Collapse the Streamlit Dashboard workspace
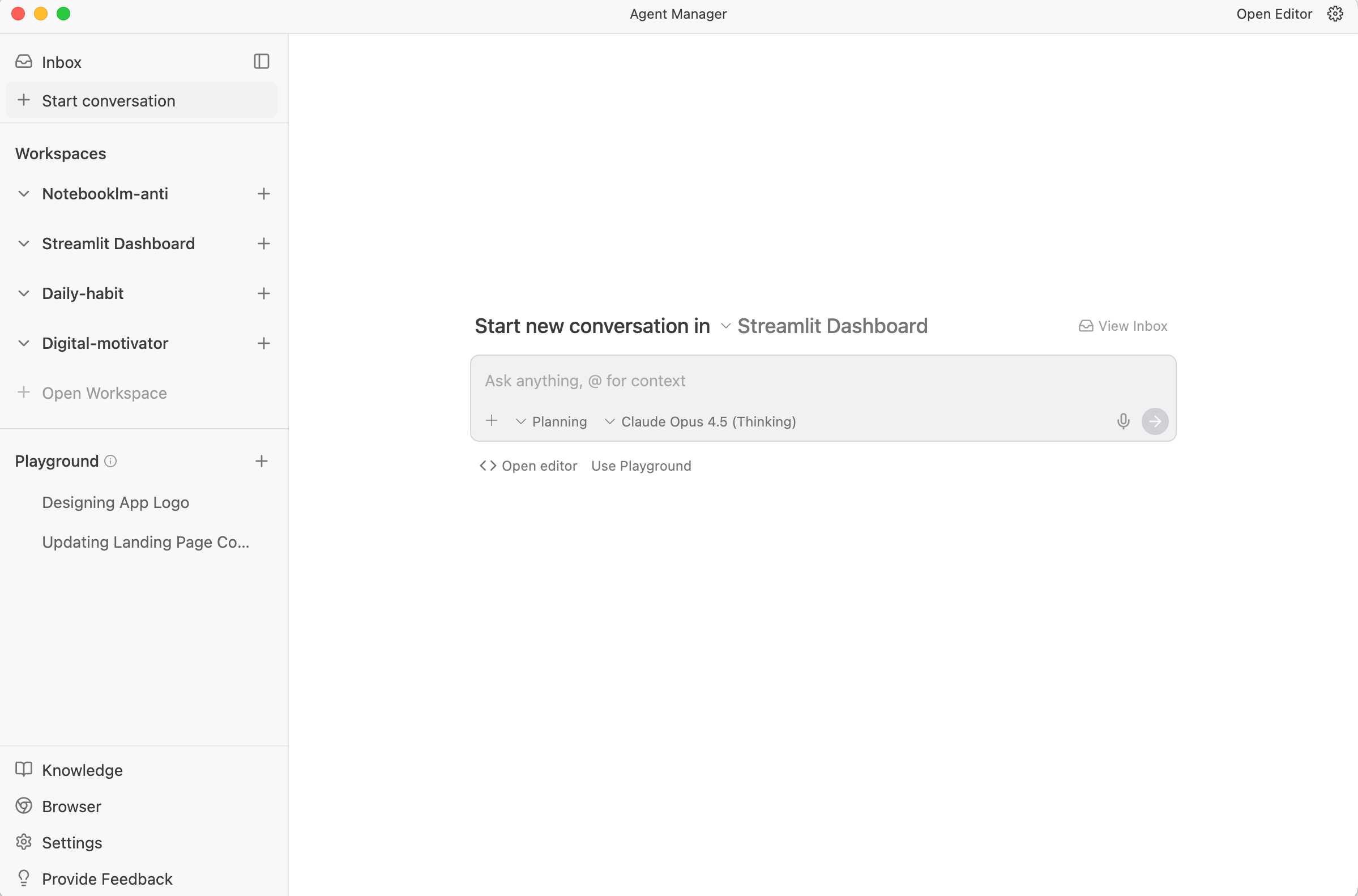The width and height of the screenshot is (1358, 896). (x=23, y=244)
